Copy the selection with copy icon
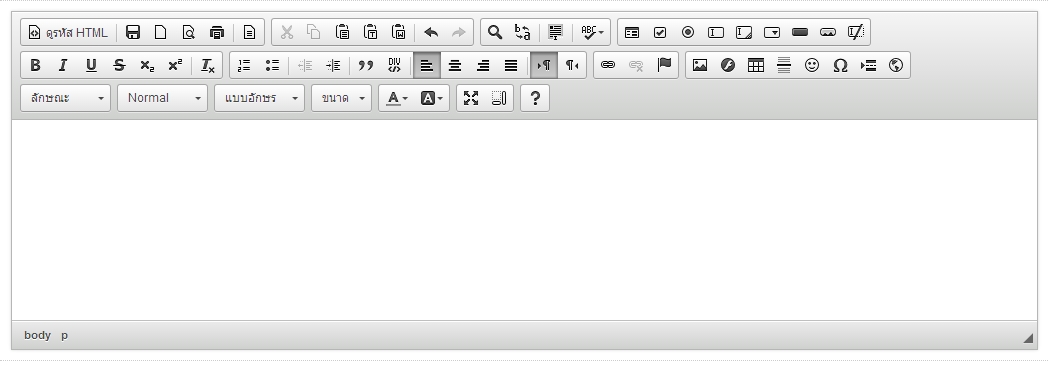The image size is (1051, 369). pos(314,32)
